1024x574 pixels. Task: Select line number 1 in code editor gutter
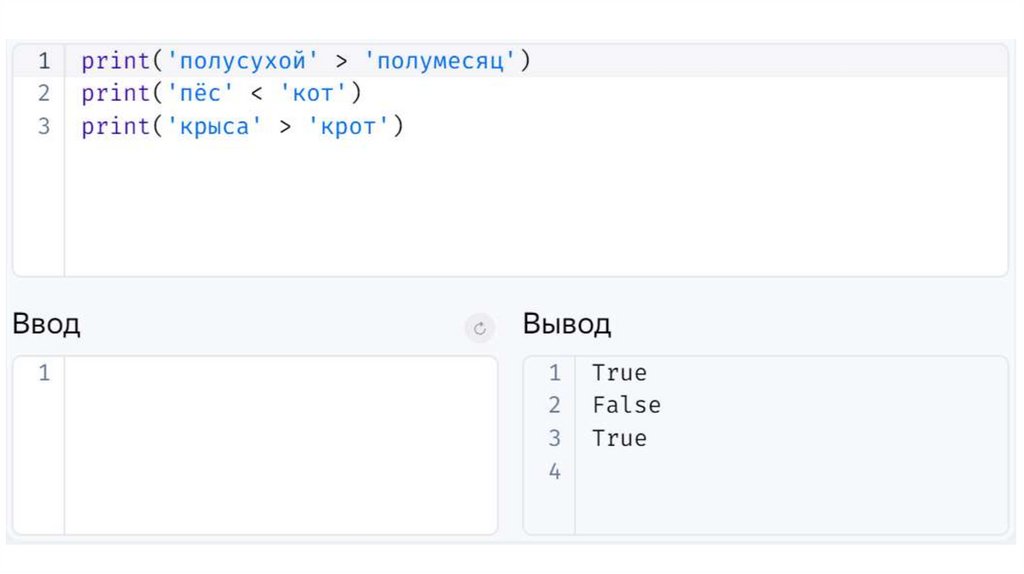tap(43, 61)
